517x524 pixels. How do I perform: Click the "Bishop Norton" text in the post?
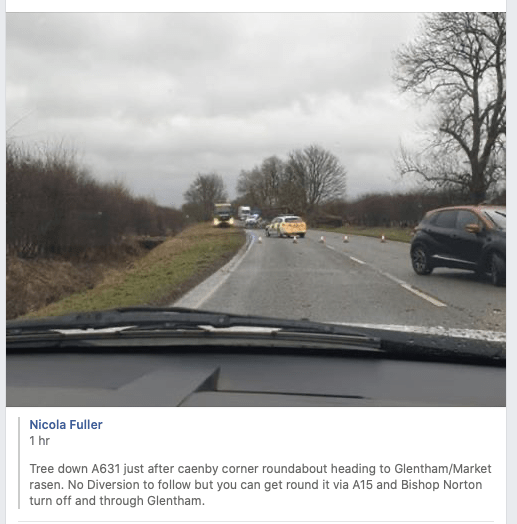tap(441, 485)
